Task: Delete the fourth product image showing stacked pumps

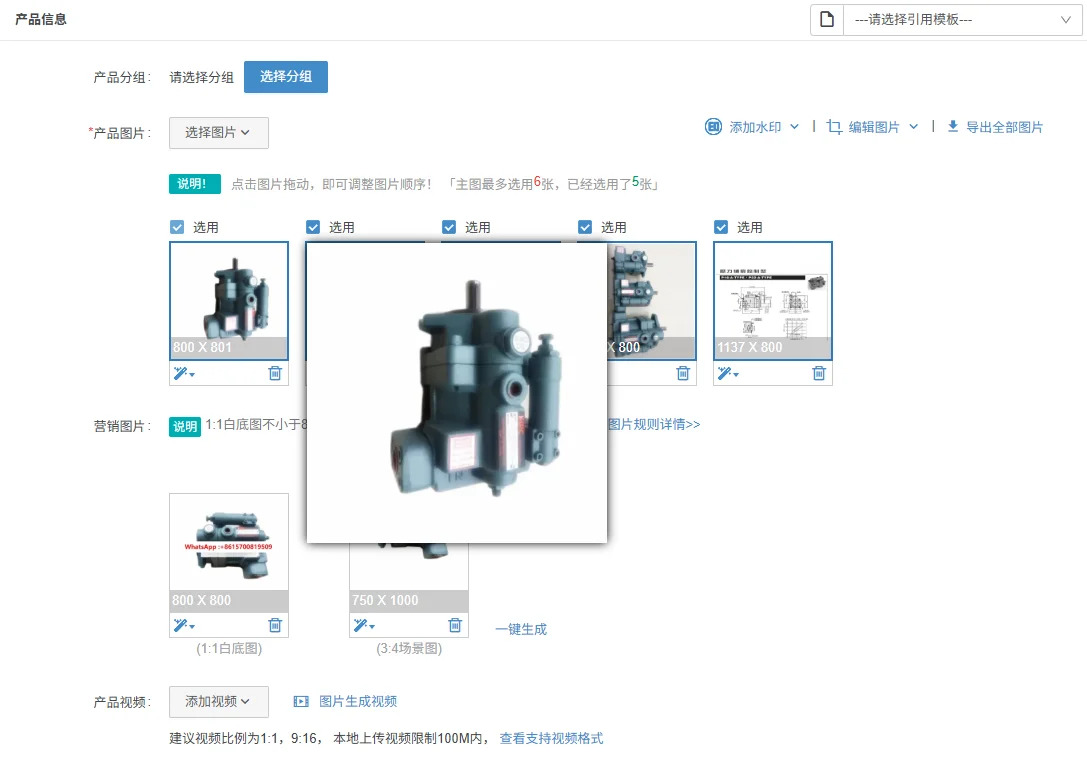Action: coord(683,374)
